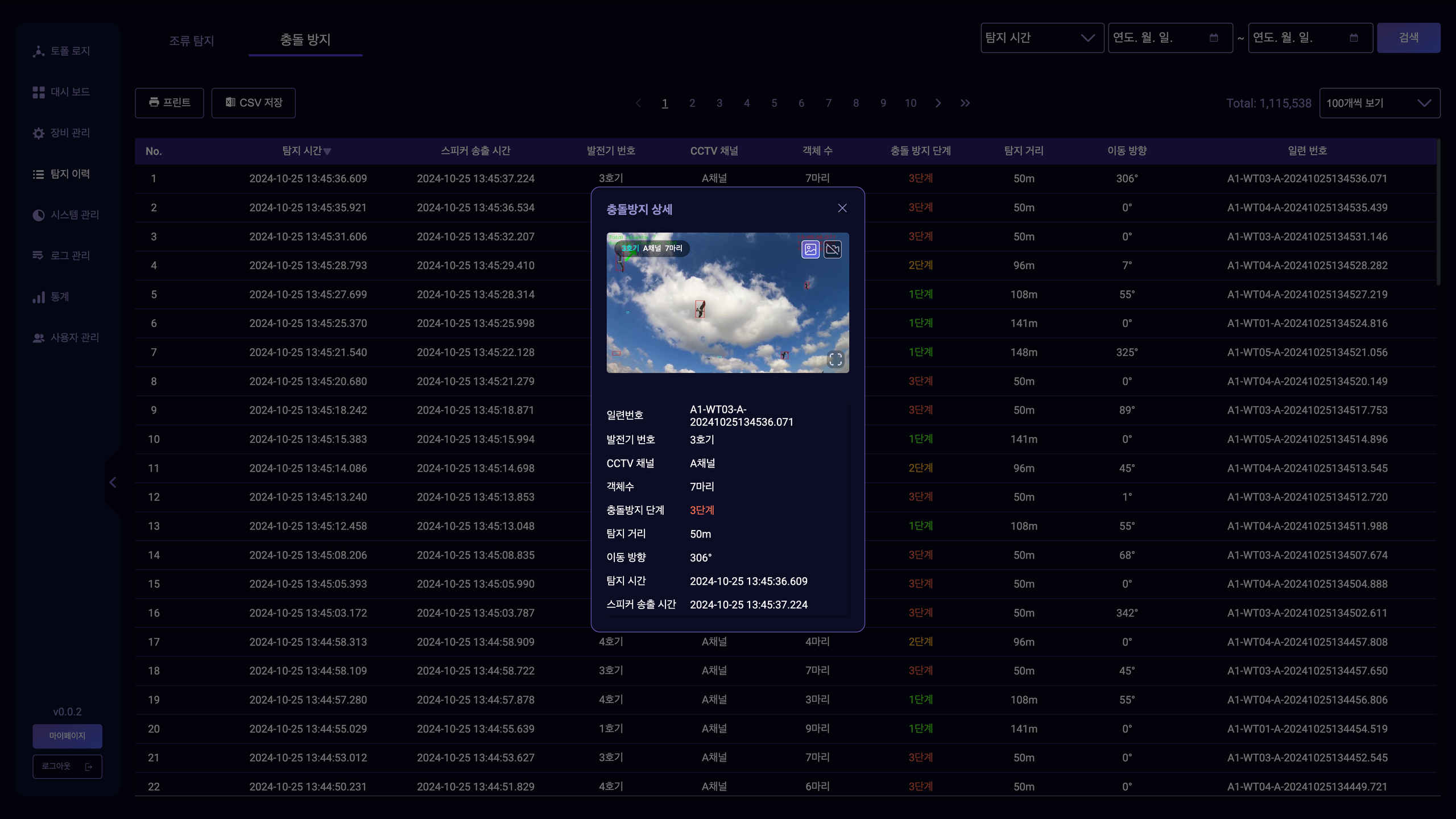
Task: Toggle sort order on the 탐지 시간 column
Action: pyautogui.click(x=328, y=151)
